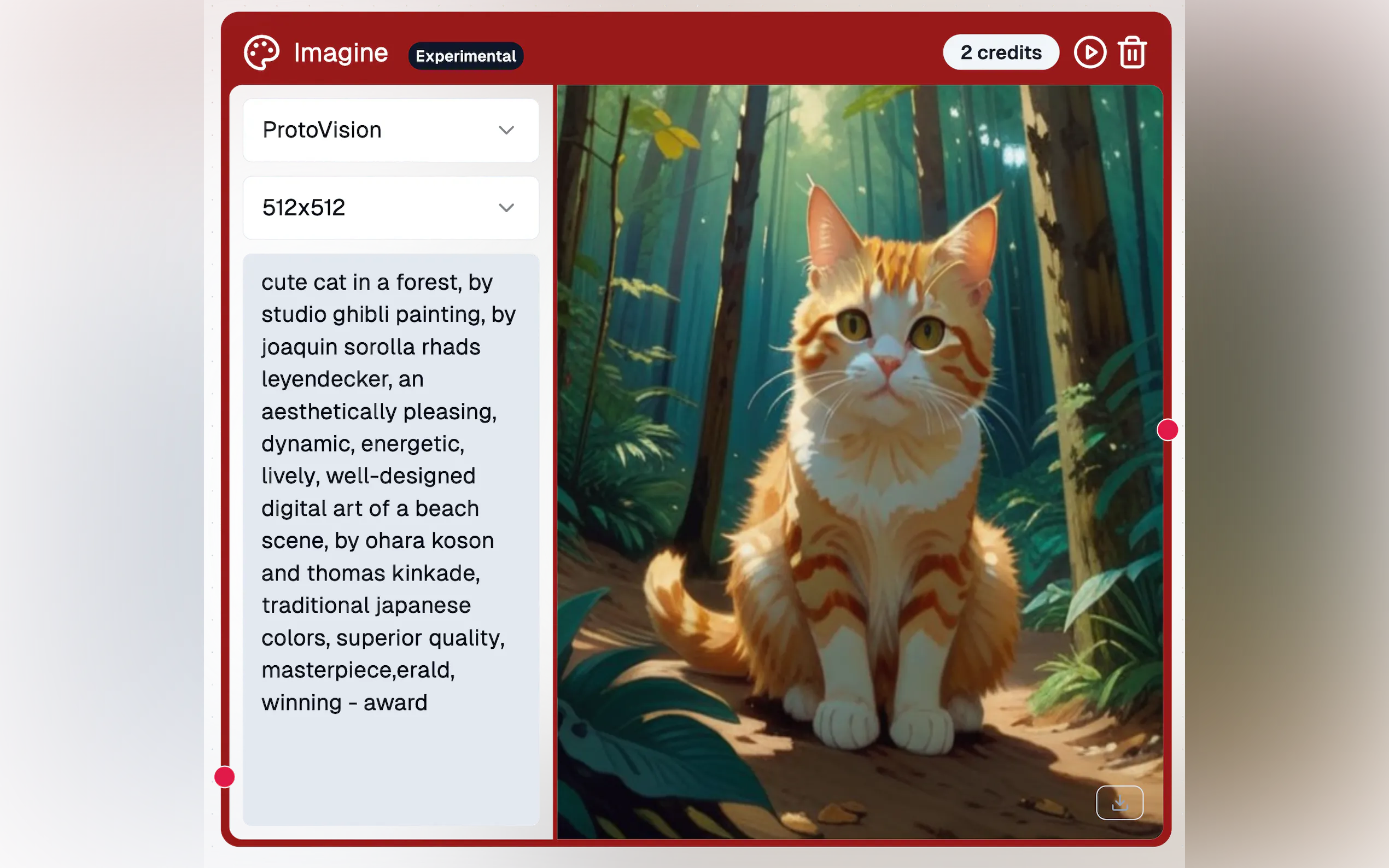This screenshot has width=1389, height=868.
Task: Download the generated cat image
Action: pos(1119,802)
